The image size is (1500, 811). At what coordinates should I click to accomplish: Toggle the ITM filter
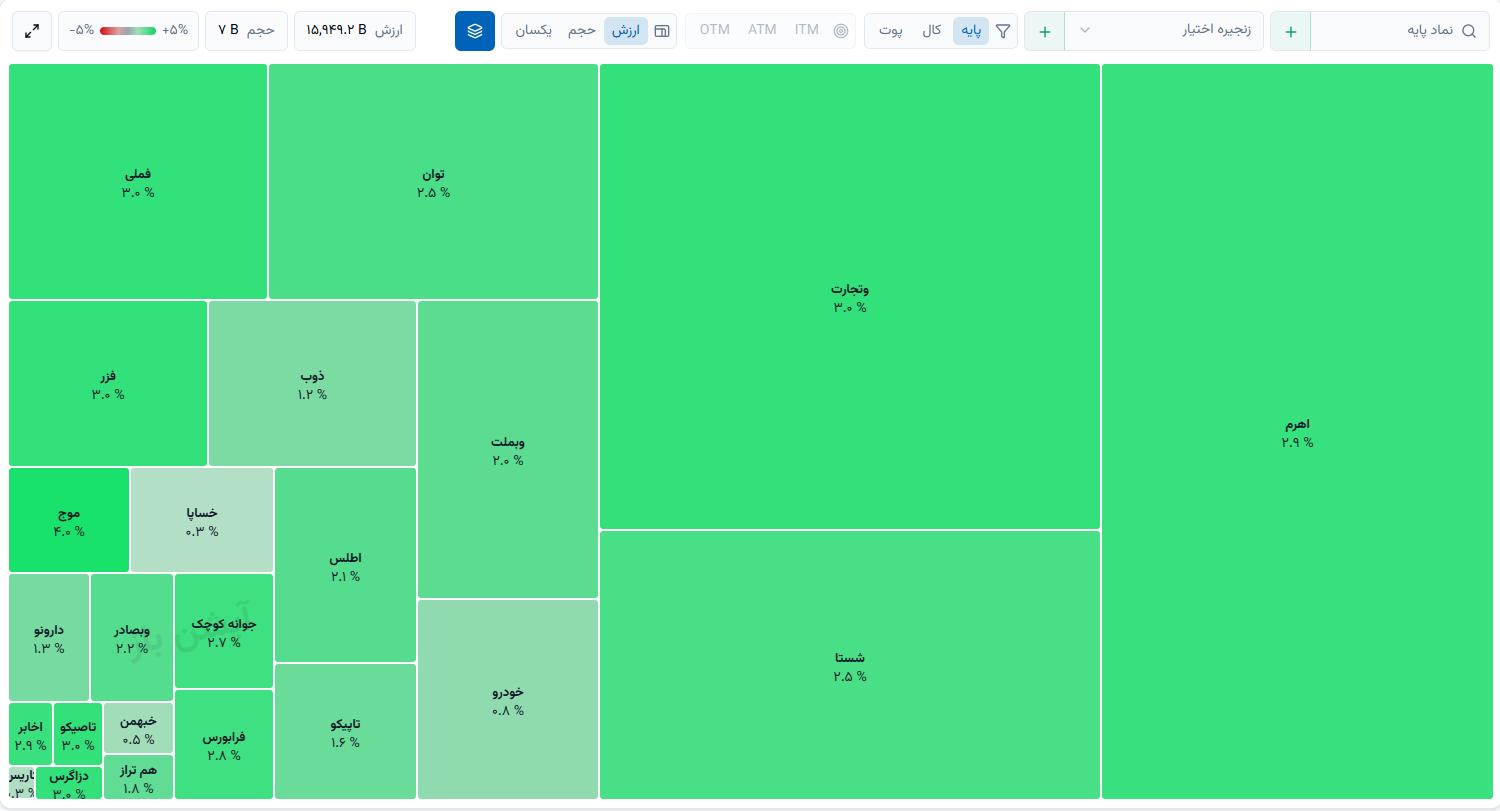(x=807, y=30)
